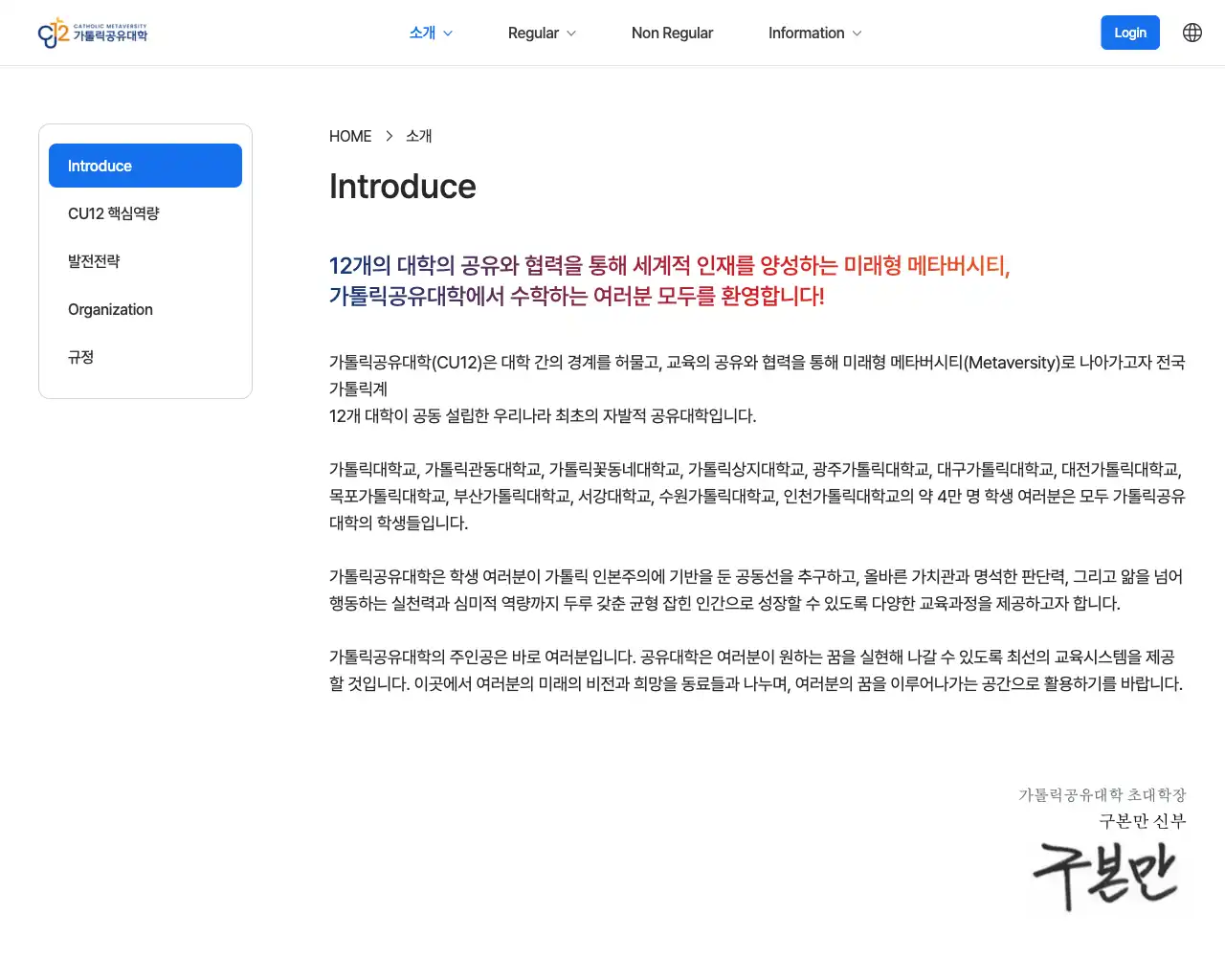The image size is (1225, 980).
Task: Click the CU12 Catholic Metaversity logo
Action: pos(93,33)
